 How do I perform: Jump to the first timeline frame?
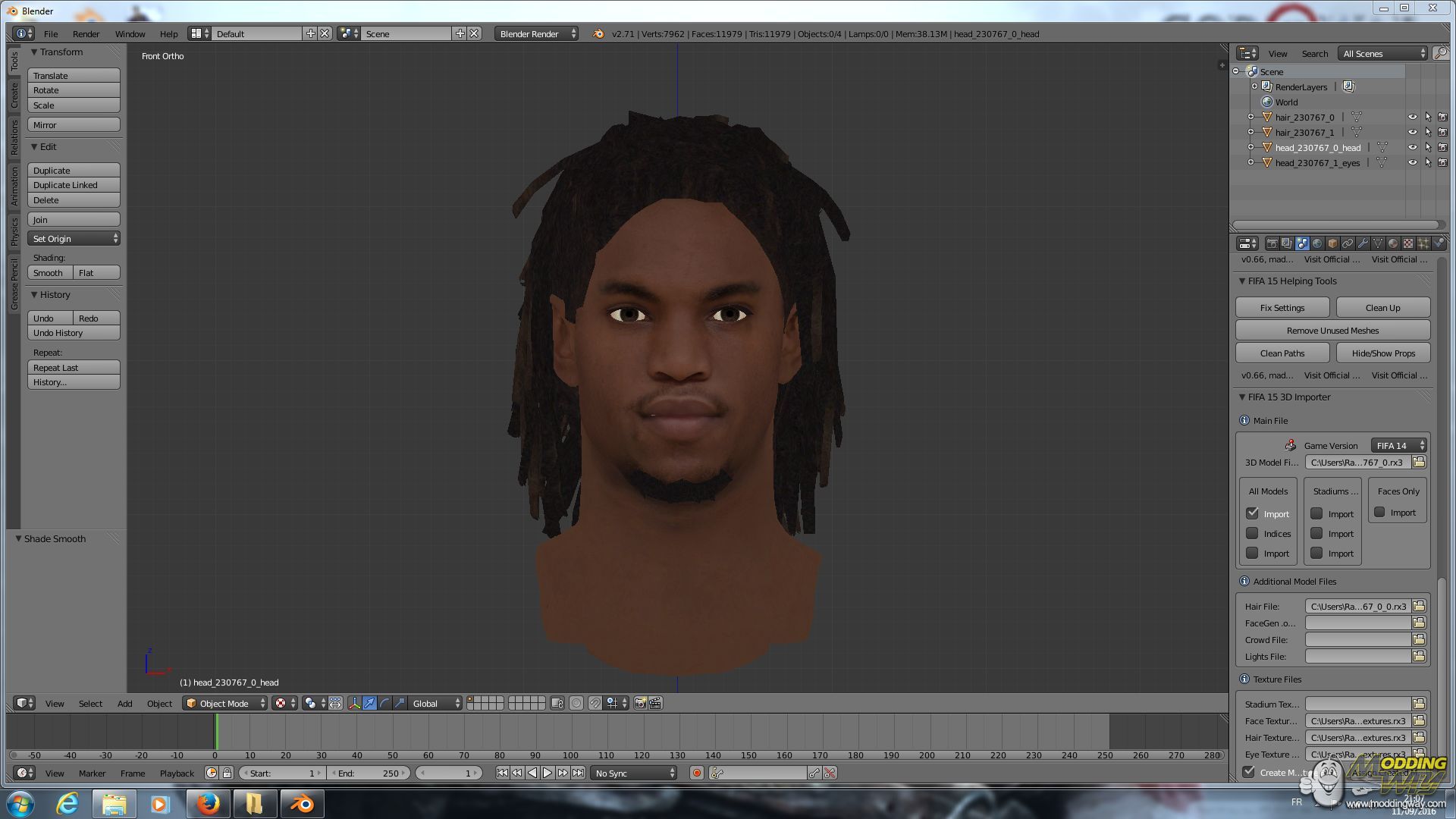coord(502,773)
